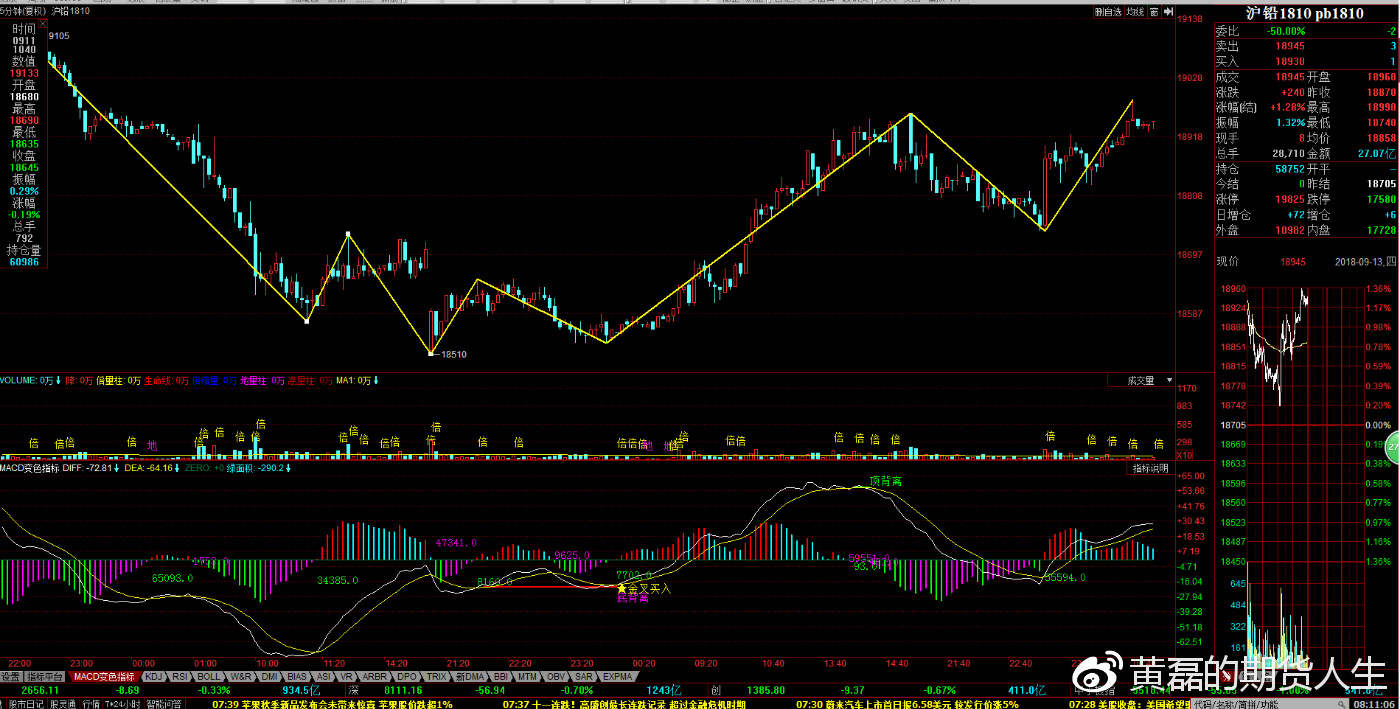Toggle the 均线 moving average button
The height and width of the screenshot is (709, 1400).
[1134, 12]
